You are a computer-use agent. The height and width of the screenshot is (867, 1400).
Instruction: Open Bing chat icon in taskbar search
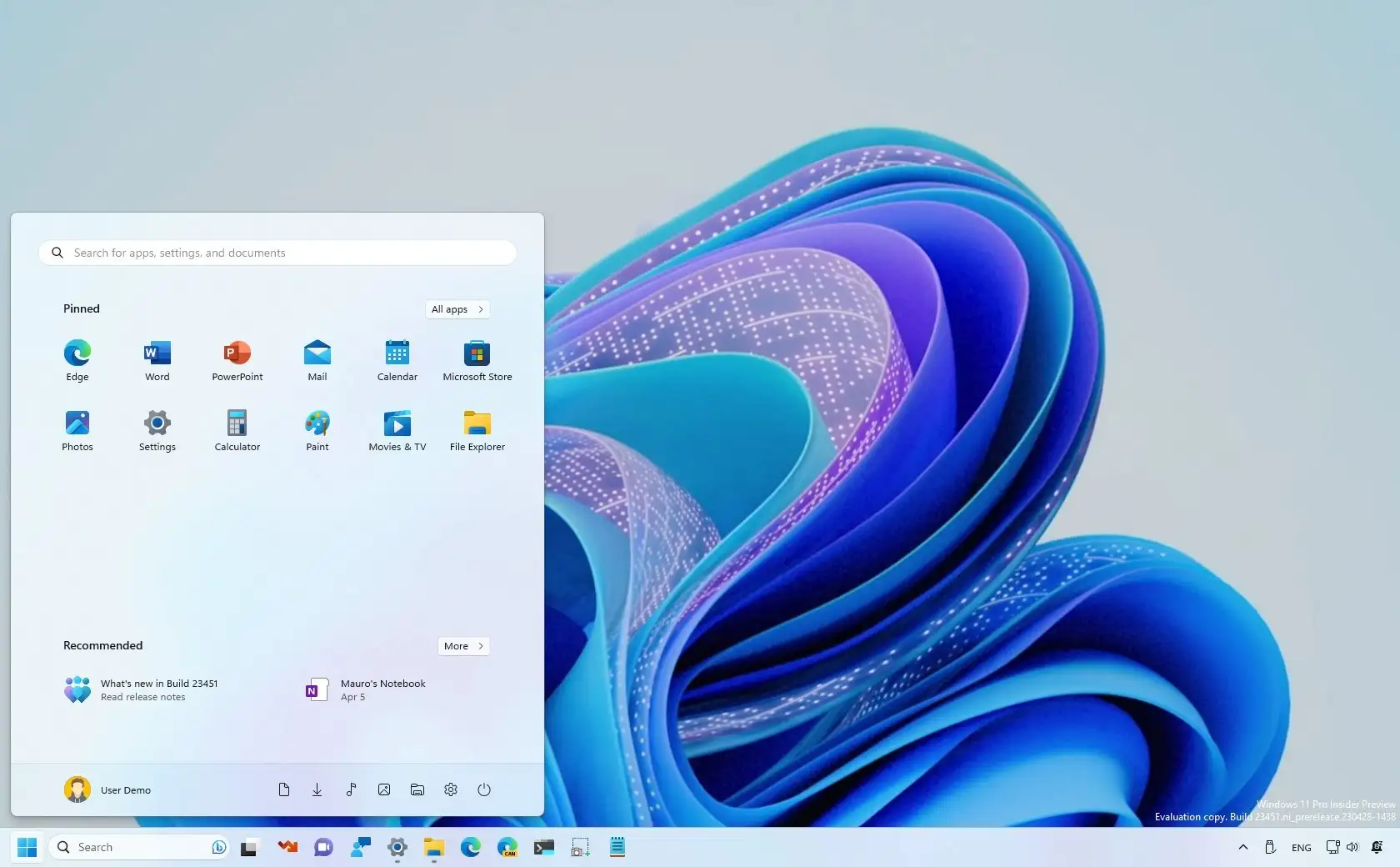click(x=218, y=847)
